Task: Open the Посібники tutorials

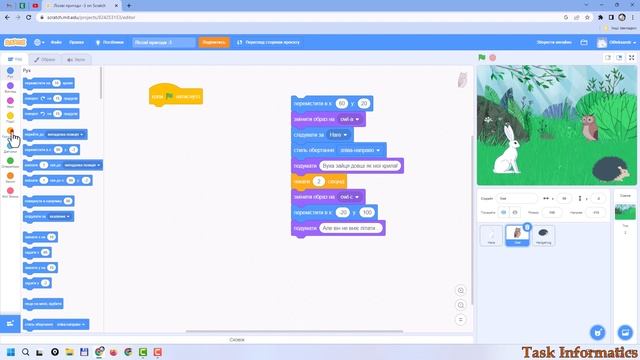Action: click(110, 42)
